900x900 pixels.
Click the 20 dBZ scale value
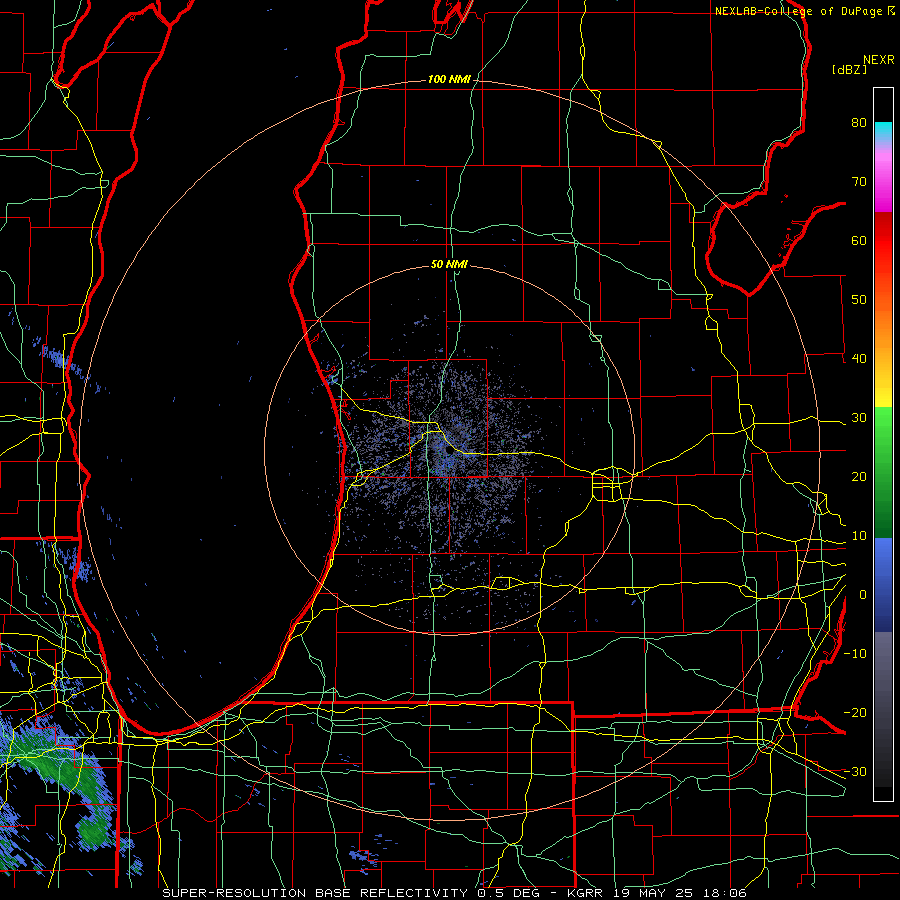point(859,476)
